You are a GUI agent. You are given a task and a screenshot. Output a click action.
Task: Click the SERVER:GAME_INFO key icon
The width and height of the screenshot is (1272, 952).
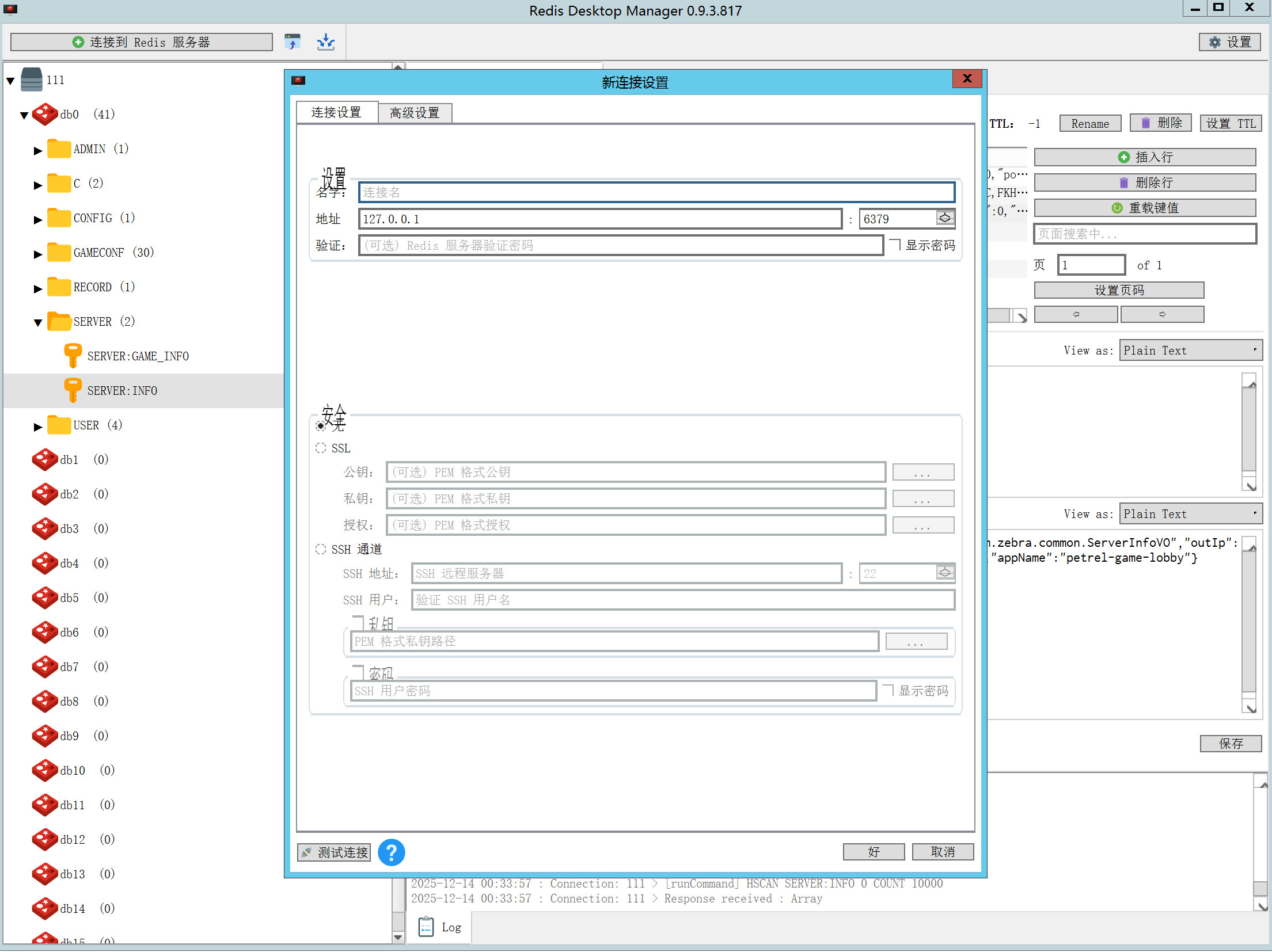click(73, 355)
